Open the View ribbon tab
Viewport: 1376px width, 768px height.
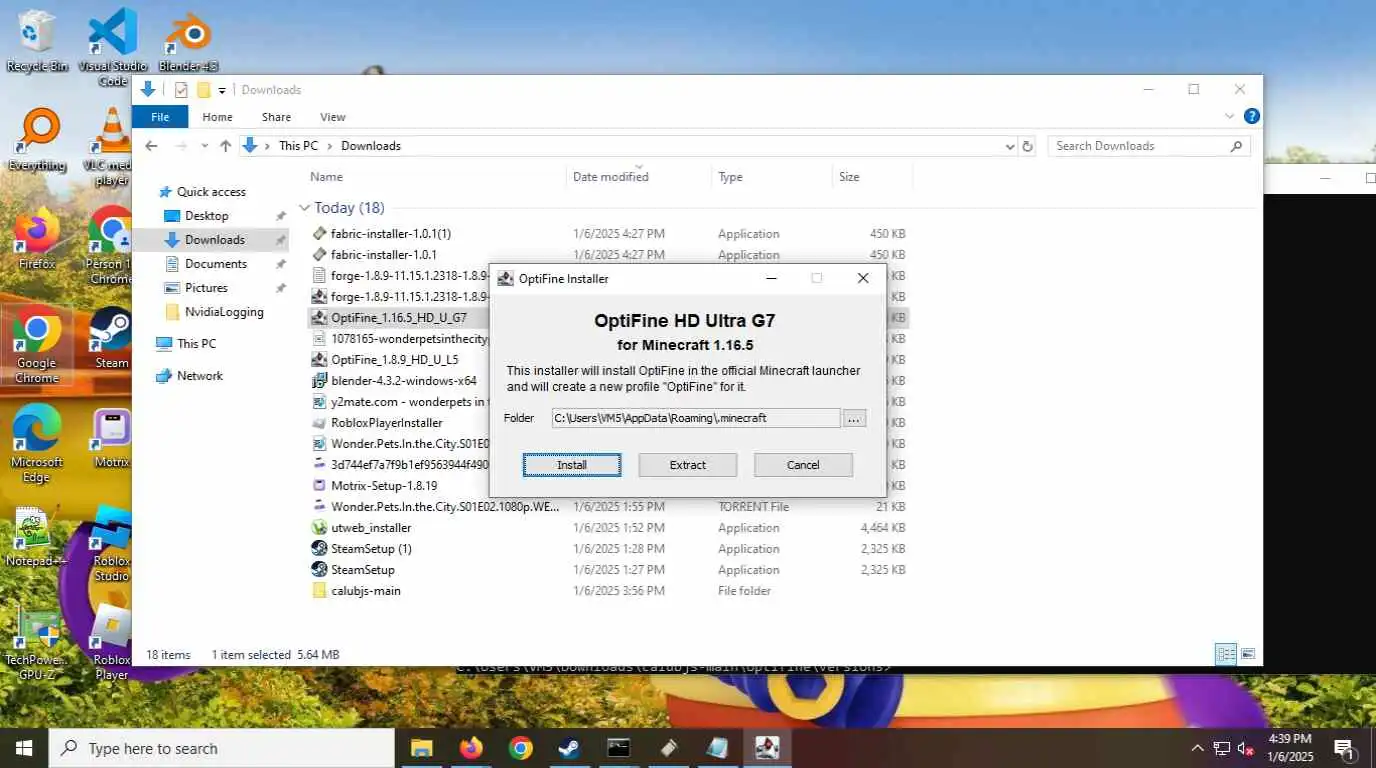pos(333,117)
